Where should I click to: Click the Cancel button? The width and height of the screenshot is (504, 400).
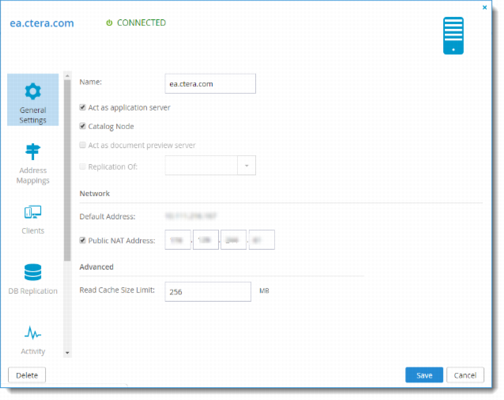tap(465, 375)
